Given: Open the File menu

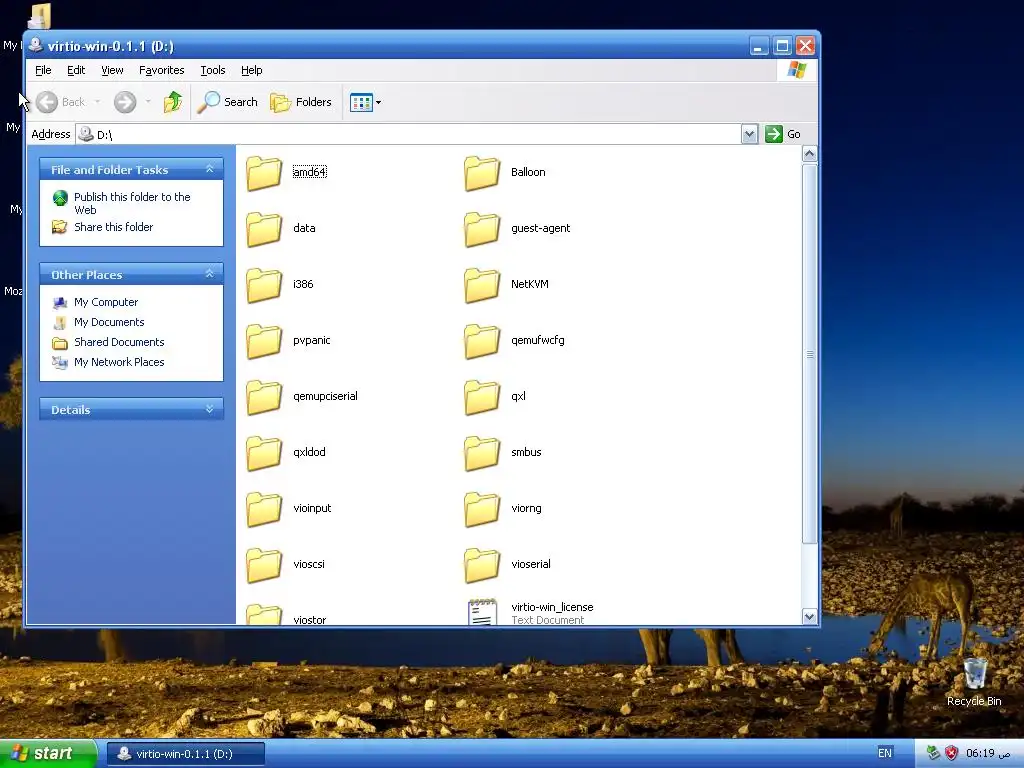Looking at the screenshot, I should pos(43,70).
